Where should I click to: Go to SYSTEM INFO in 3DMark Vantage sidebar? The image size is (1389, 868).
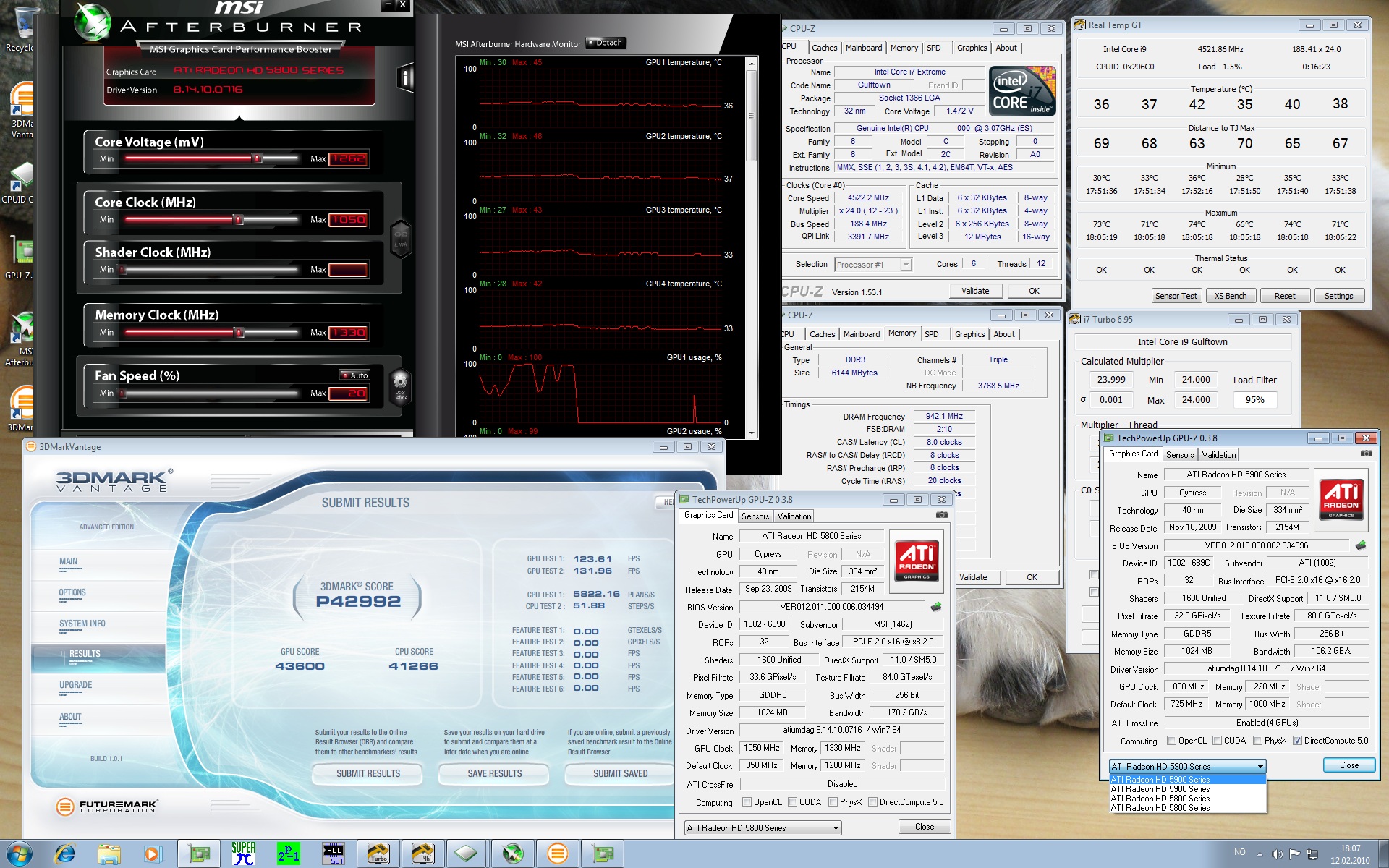82,624
